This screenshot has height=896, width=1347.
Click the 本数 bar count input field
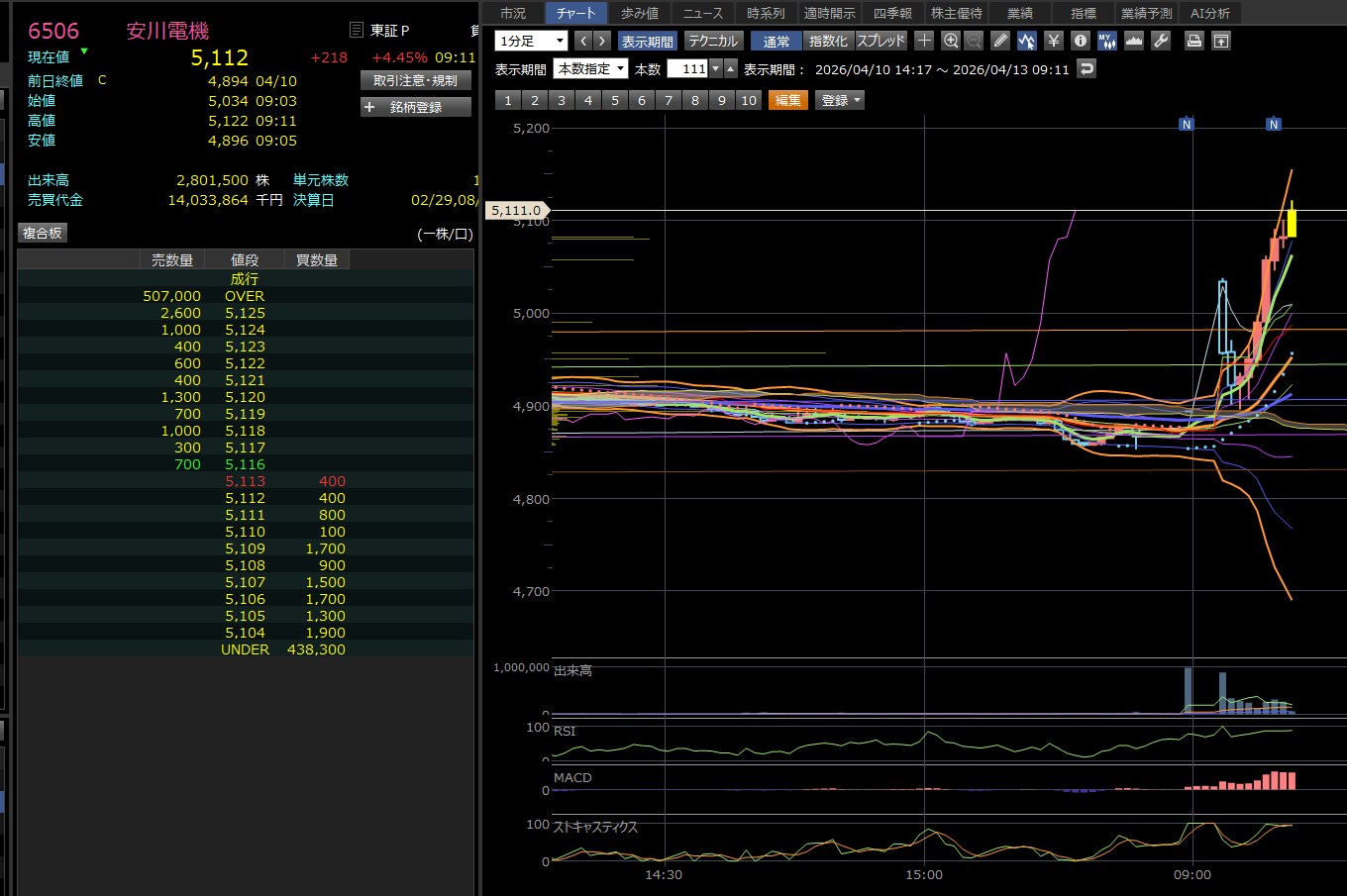pyautogui.click(x=687, y=68)
